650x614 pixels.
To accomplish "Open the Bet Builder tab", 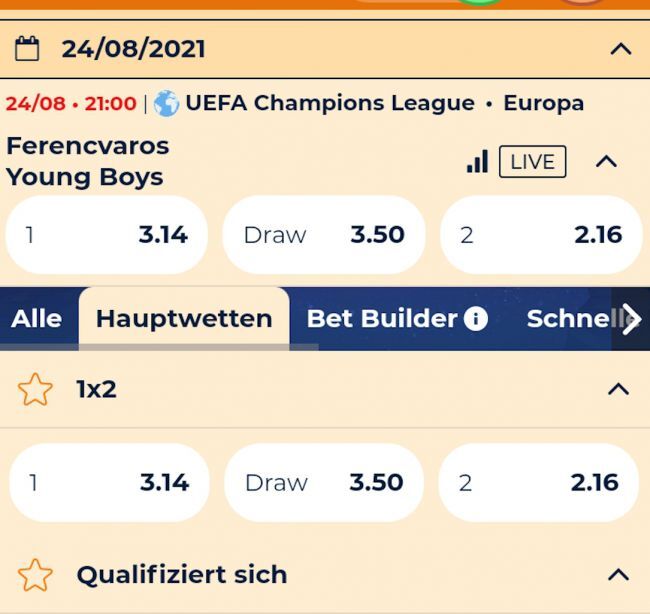I will [x=382, y=319].
